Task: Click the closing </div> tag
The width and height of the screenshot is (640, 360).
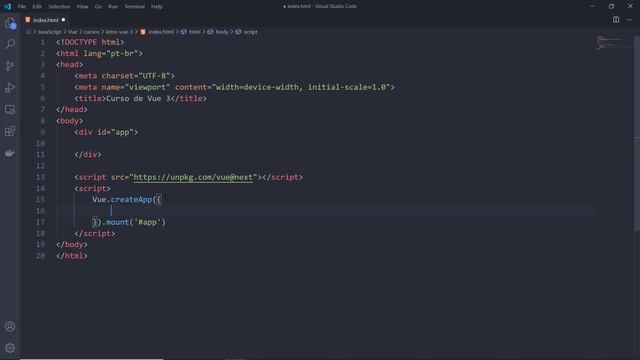Action: (x=88, y=155)
